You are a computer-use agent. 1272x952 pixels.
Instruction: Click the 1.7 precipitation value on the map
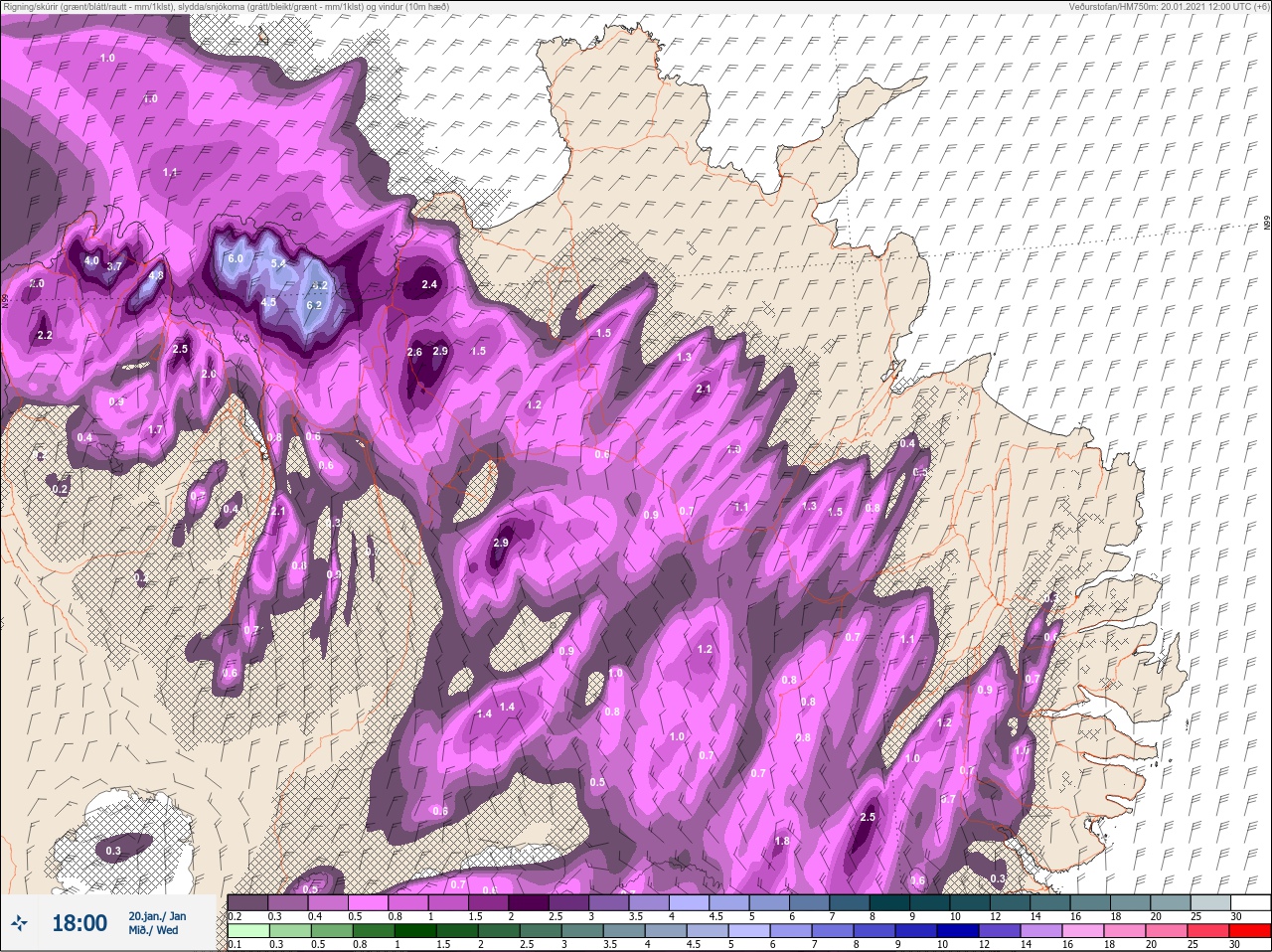click(x=155, y=429)
